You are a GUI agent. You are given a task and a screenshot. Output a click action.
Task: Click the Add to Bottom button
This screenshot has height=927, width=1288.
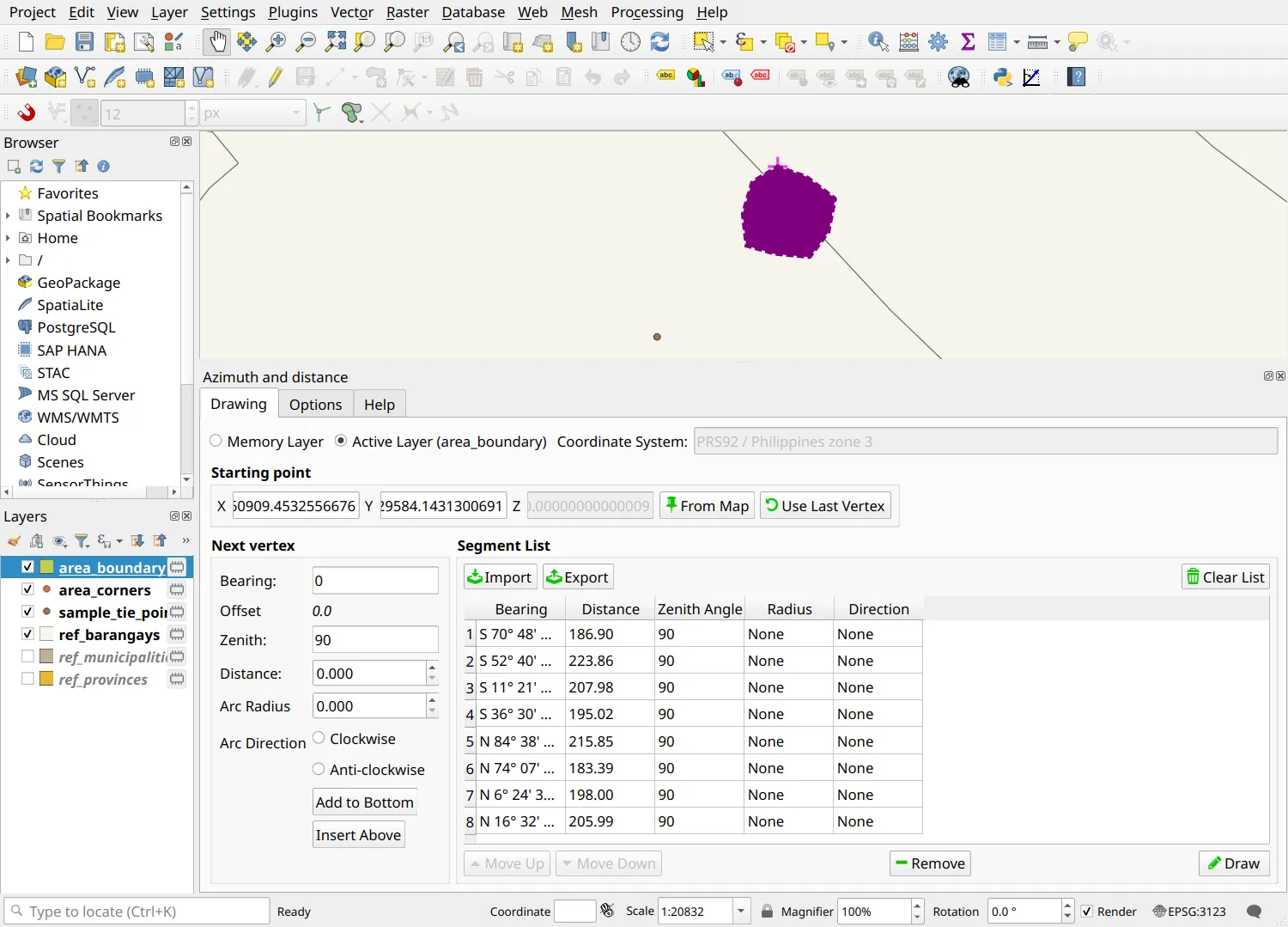coord(365,802)
